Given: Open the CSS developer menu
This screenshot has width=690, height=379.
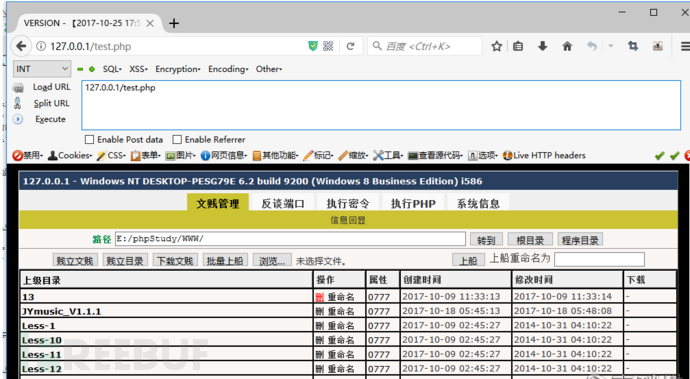Looking at the screenshot, I should click(x=111, y=155).
